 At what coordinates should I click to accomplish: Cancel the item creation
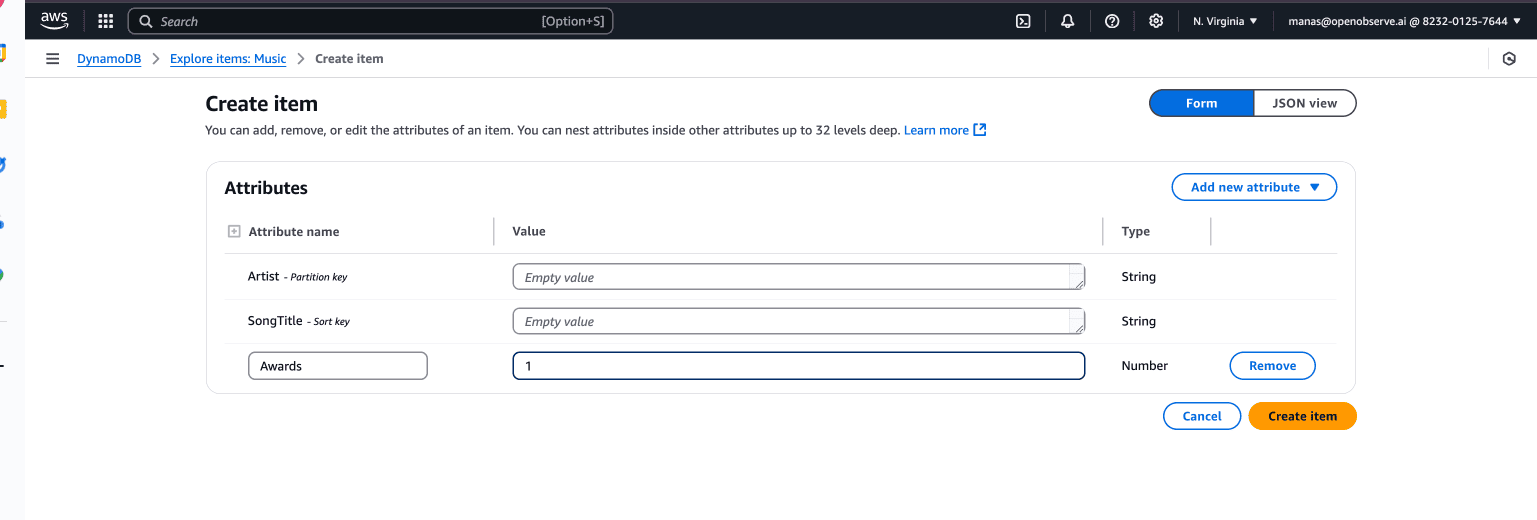pos(1201,416)
